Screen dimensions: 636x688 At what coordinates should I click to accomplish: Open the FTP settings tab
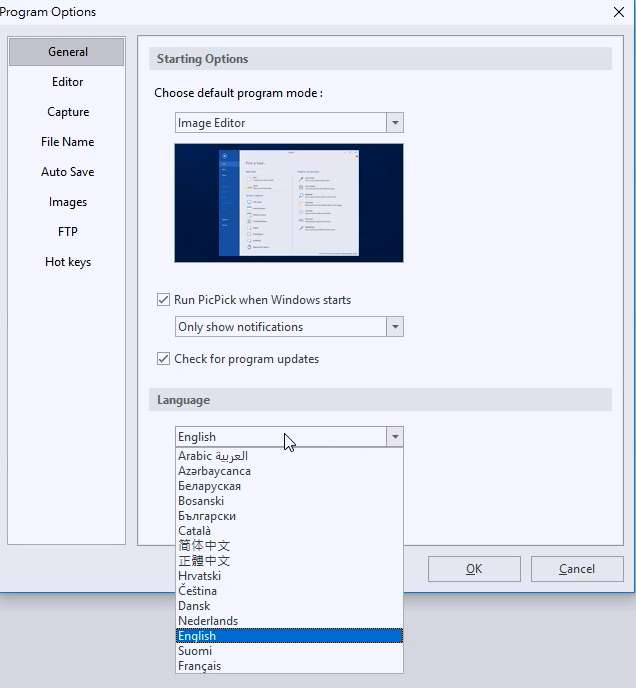(x=68, y=232)
